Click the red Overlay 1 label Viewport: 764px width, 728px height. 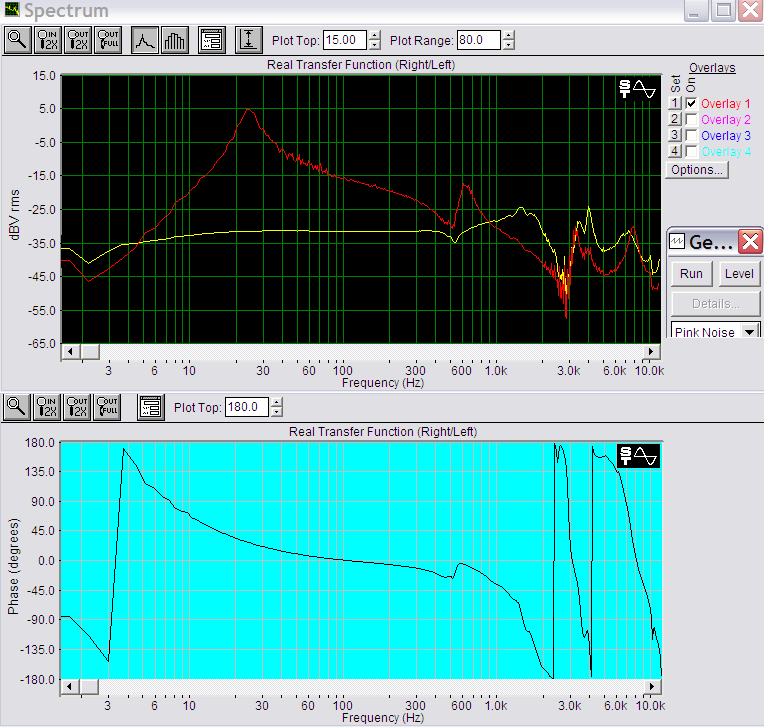click(726, 104)
